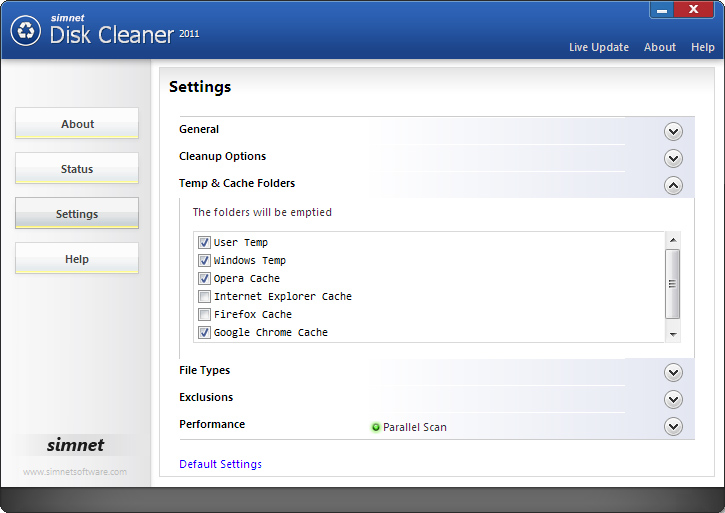This screenshot has height=513, width=725.
Task: Click the Disk Cleaner recycle logo icon
Action: (x=25, y=30)
